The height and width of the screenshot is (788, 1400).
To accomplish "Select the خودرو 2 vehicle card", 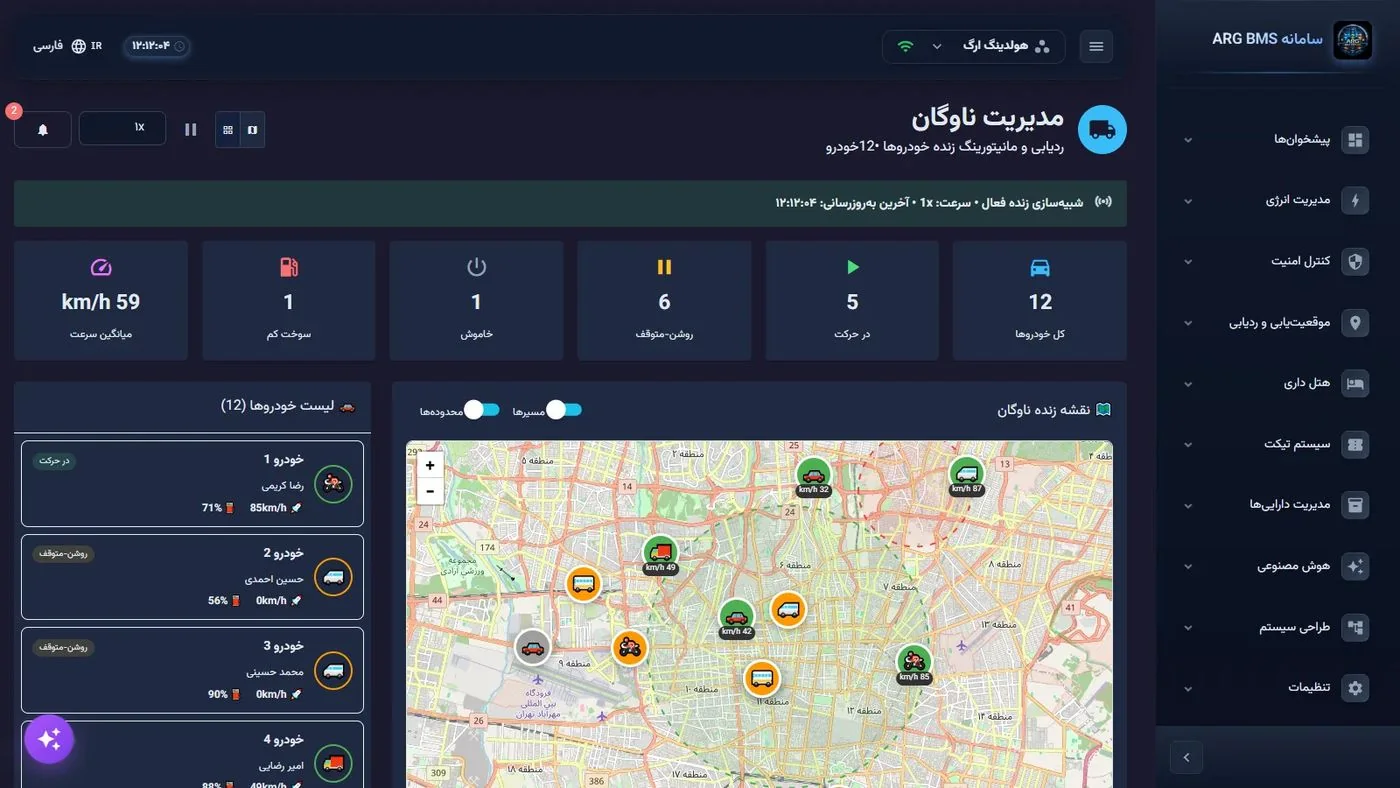I will coord(192,577).
